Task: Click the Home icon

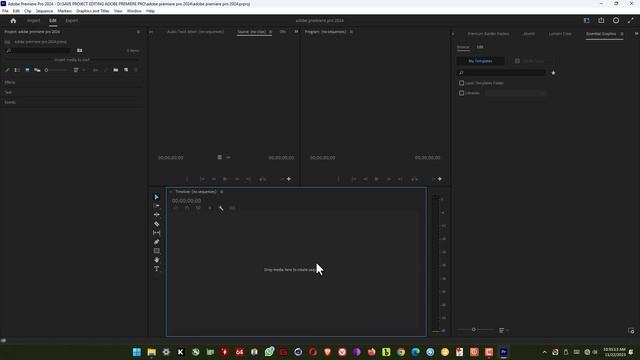Action: tap(13, 20)
